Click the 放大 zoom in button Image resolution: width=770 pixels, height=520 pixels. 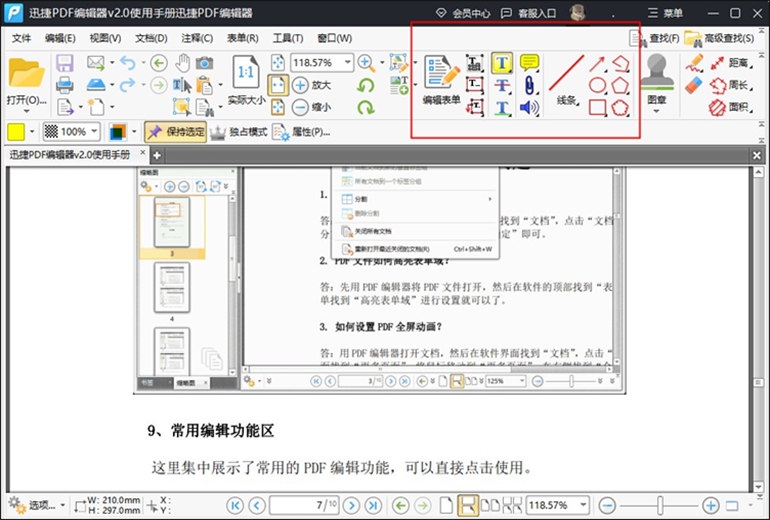312,85
